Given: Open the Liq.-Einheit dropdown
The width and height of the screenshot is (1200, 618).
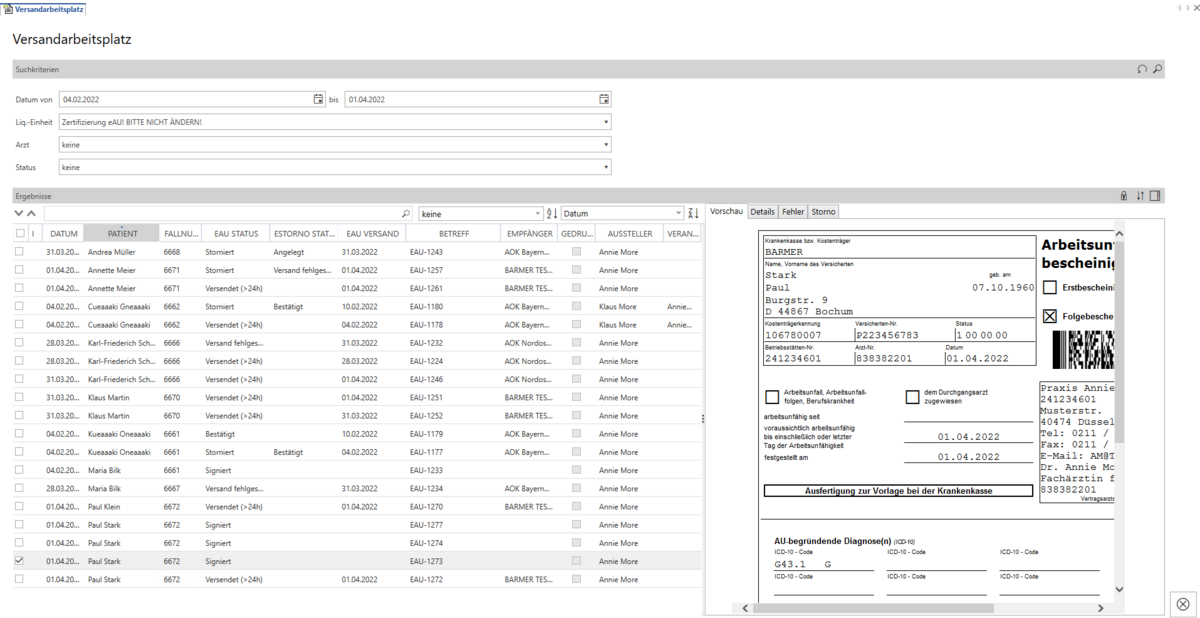Looking at the screenshot, I should [x=606, y=122].
